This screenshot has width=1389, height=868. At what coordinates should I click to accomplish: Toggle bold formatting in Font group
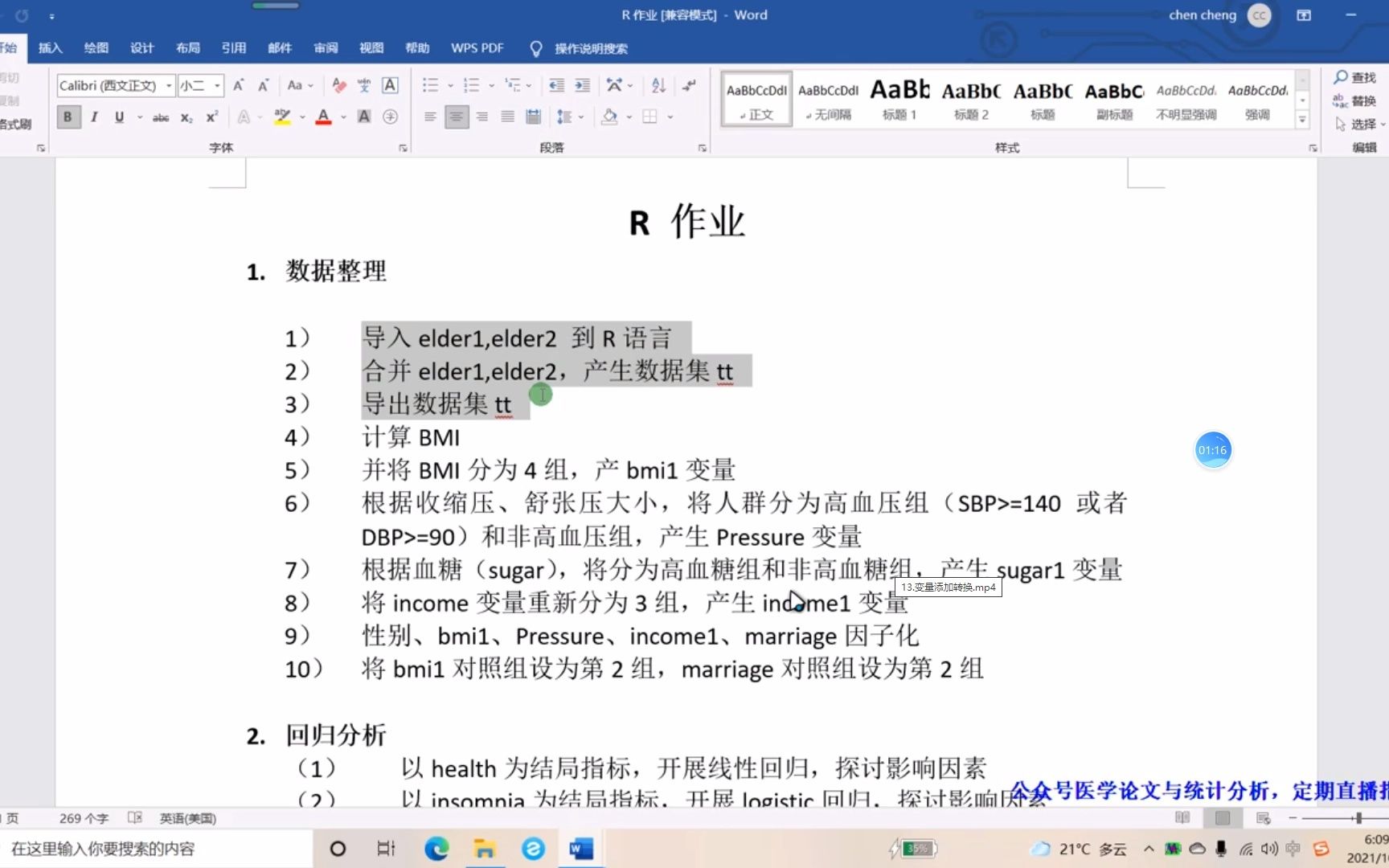tap(68, 117)
